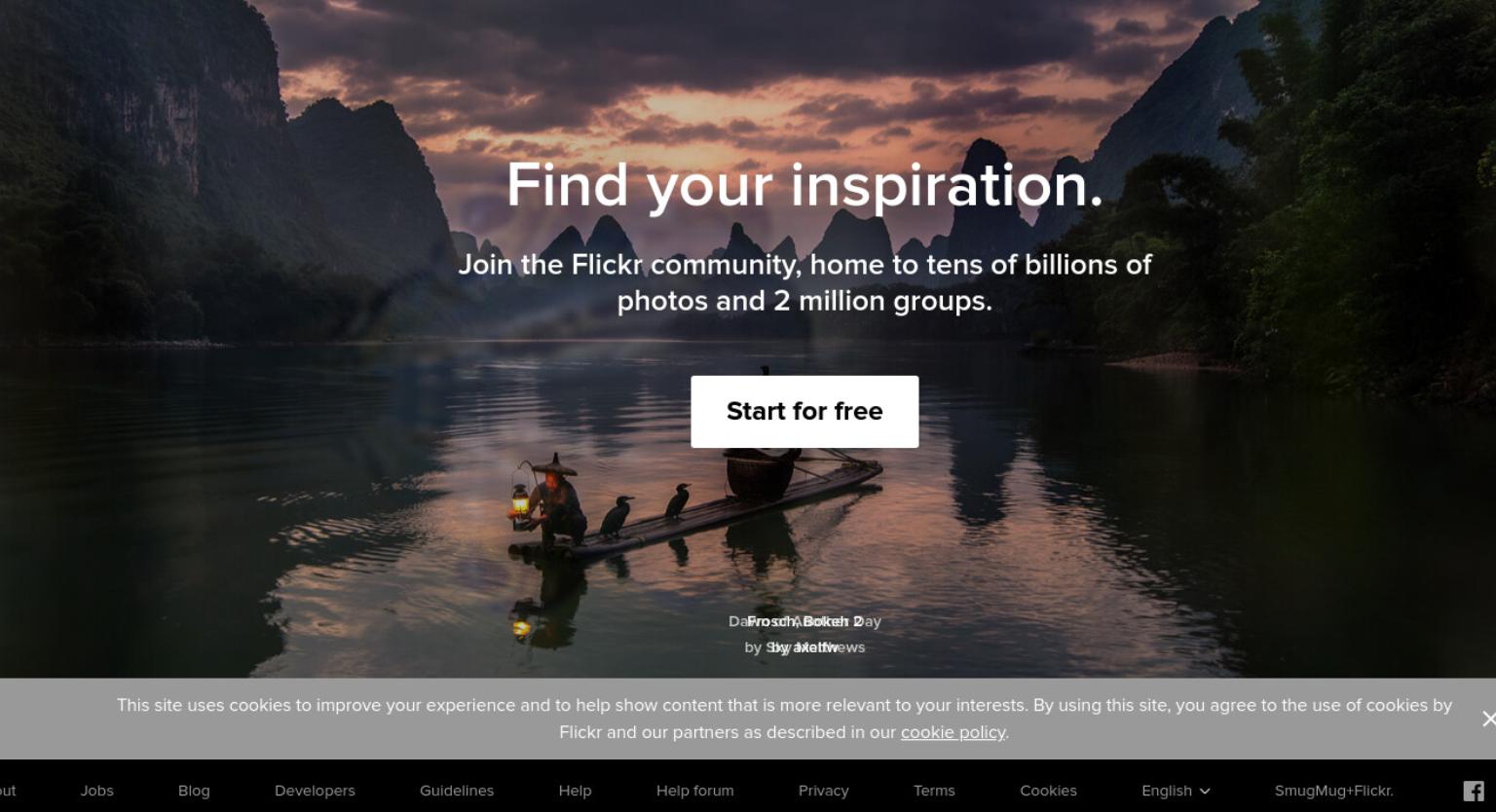Go to the Jobs footer link

[97, 791]
